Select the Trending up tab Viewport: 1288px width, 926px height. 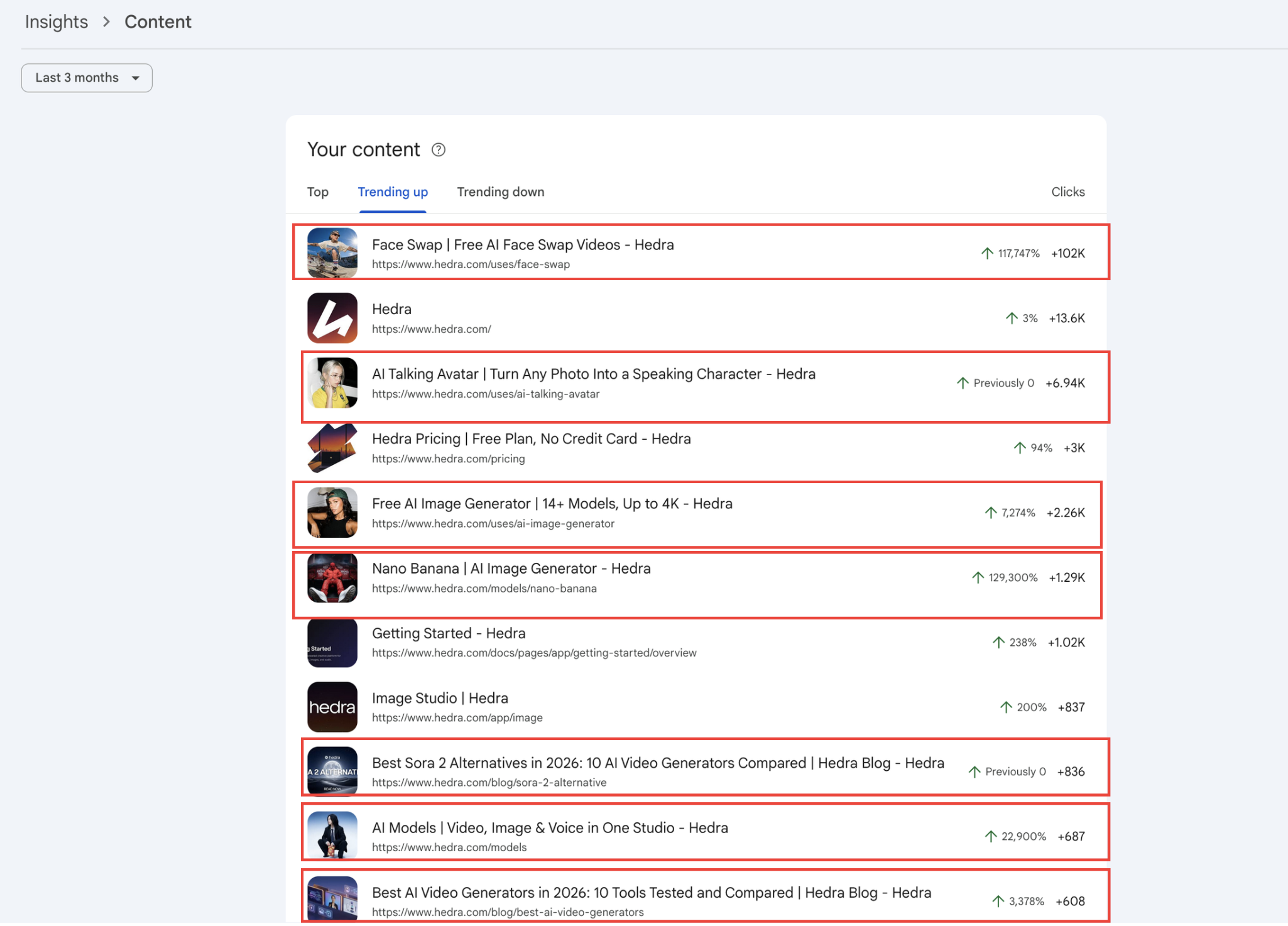coord(393,192)
